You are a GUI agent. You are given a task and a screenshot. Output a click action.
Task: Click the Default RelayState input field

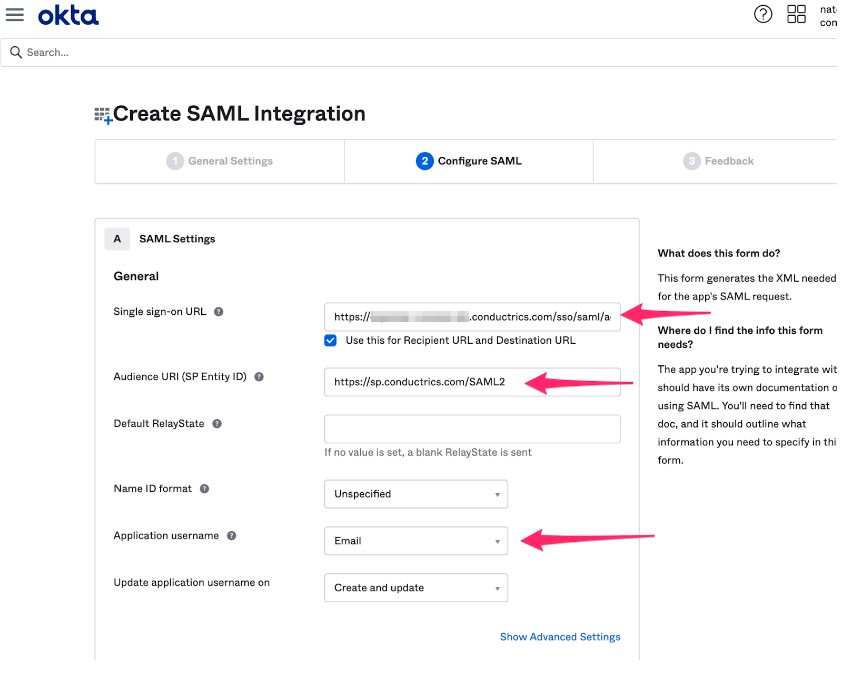pos(472,429)
